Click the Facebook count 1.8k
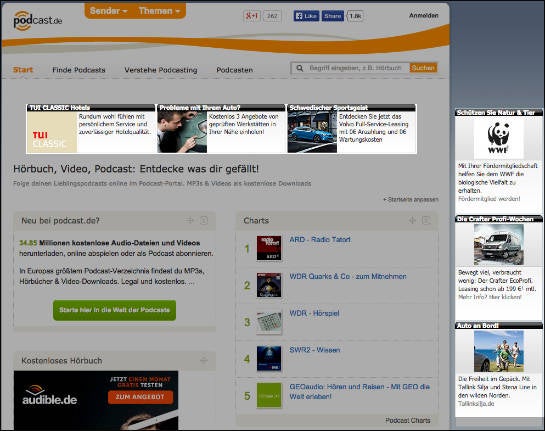The width and height of the screenshot is (545, 431). 355,16
